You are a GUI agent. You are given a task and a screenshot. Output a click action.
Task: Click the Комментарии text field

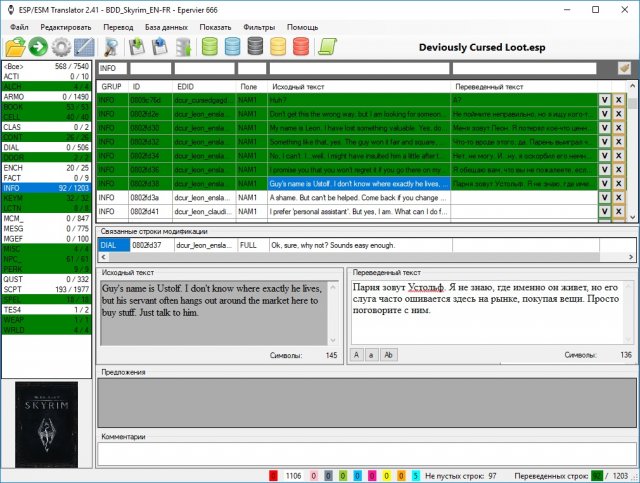click(x=365, y=451)
